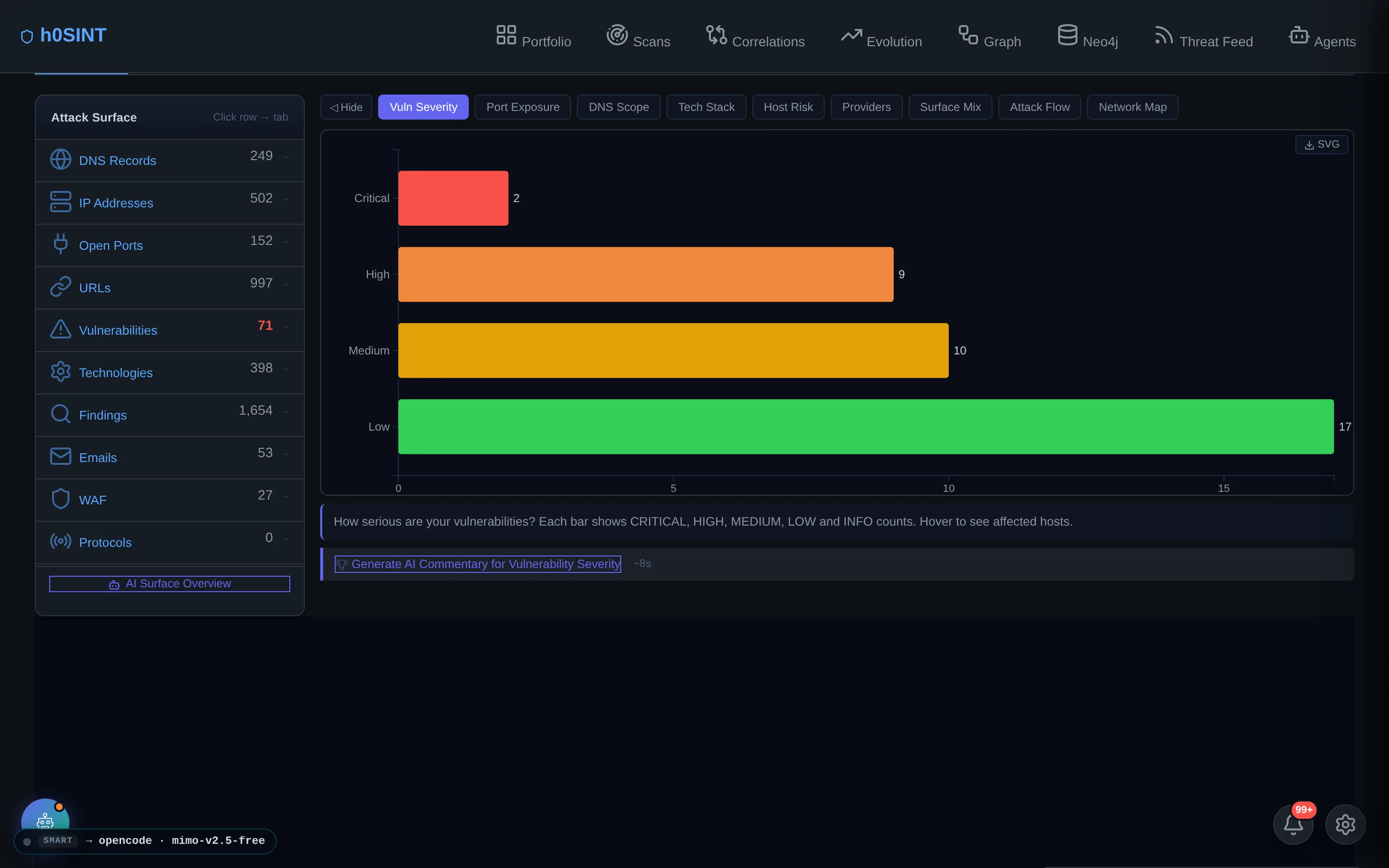
Task: Switch to the DNS Scope tab
Action: (618, 108)
